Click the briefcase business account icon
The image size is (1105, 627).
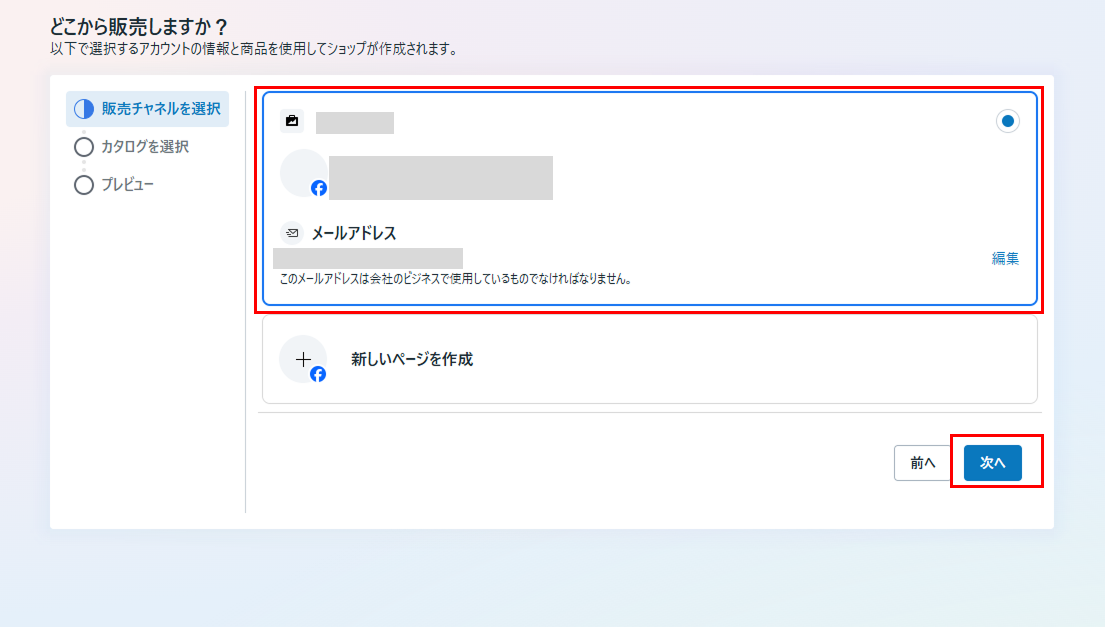coord(291,121)
